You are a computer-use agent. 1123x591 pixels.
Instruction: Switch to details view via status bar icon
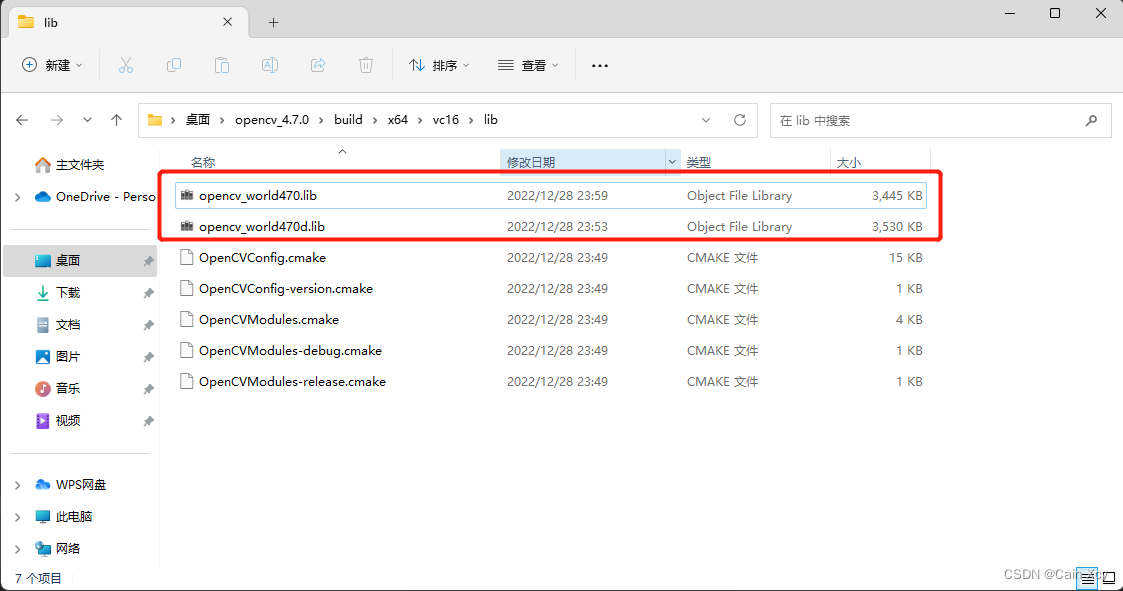click(1085, 577)
